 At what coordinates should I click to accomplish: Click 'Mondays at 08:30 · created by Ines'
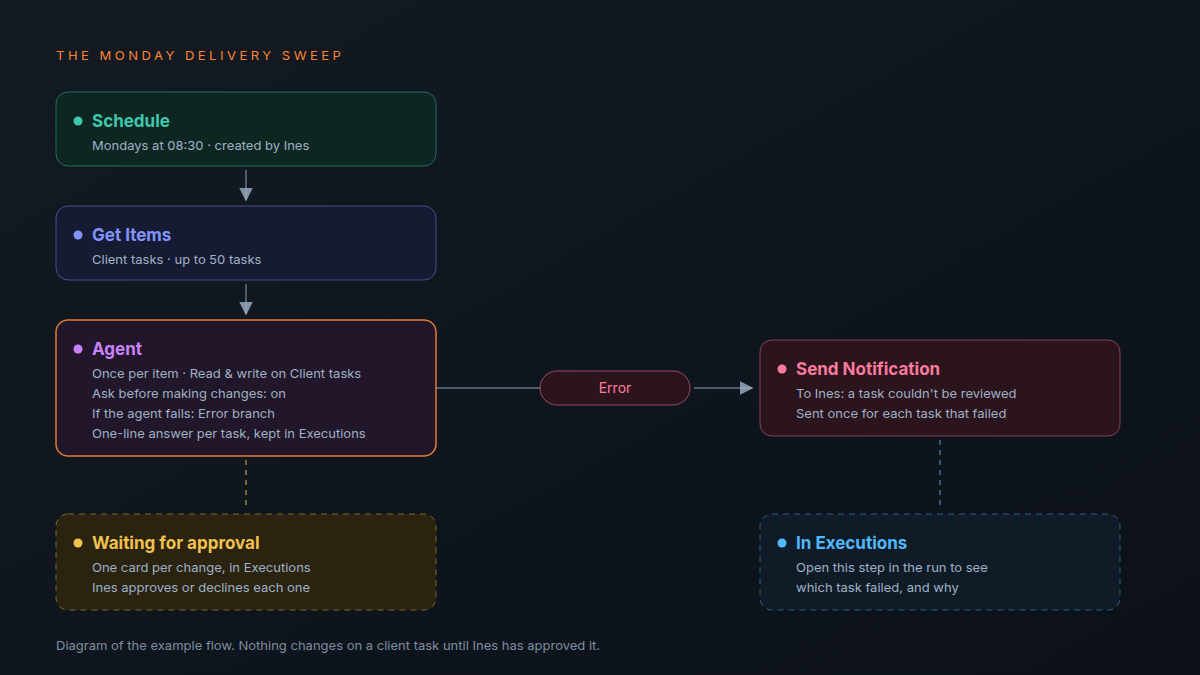pyautogui.click(x=201, y=146)
